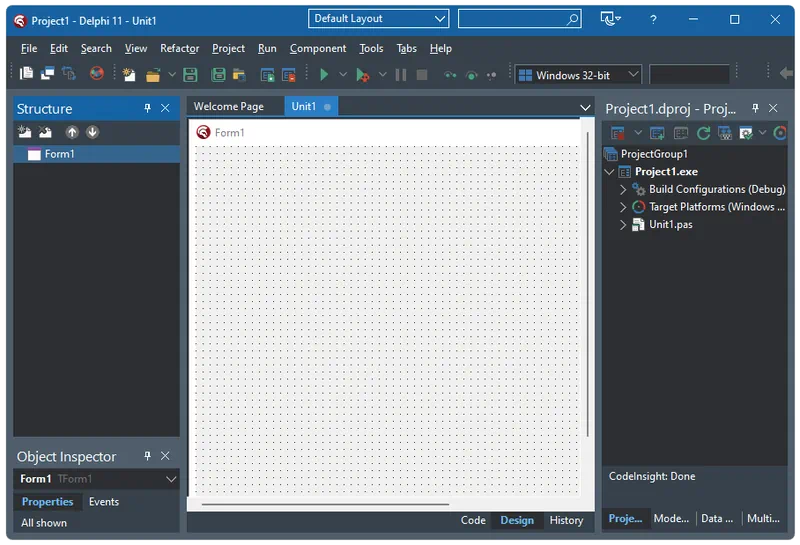The height and width of the screenshot is (545, 800).
Task: Select ProjectGroup1 in project tree
Action: [654, 154]
